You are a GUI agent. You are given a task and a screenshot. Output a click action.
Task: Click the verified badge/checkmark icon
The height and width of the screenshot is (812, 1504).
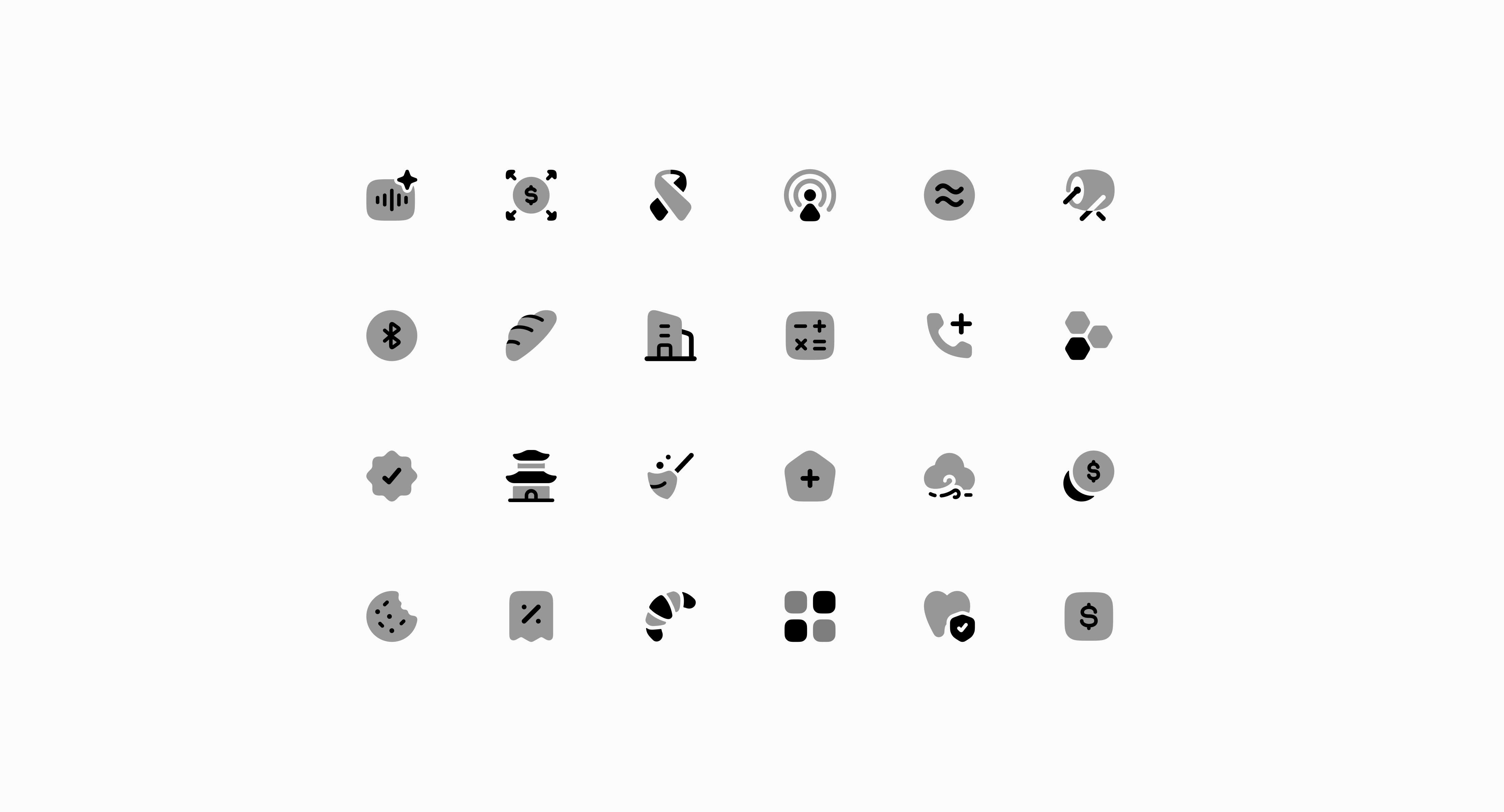click(393, 477)
